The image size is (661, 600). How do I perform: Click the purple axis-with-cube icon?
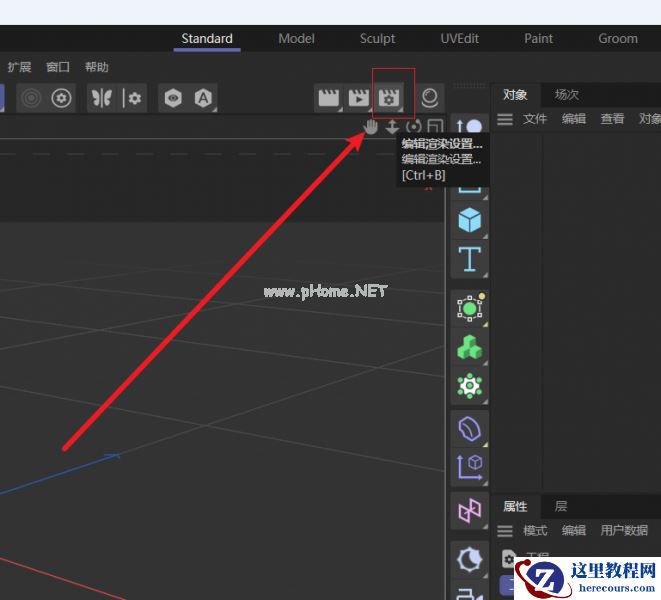click(x=469, y=467)
